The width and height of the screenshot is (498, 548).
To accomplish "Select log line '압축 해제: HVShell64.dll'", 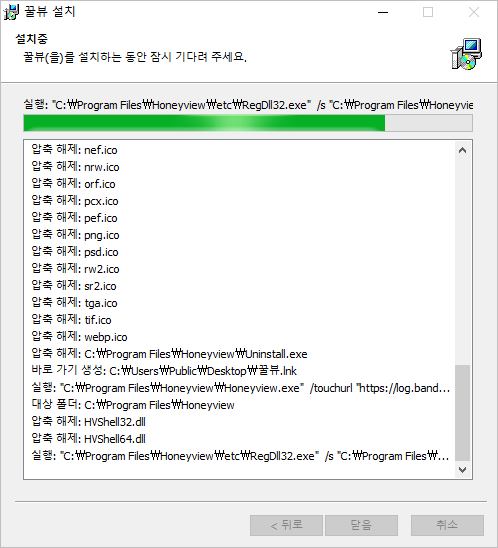I will tap(88, 439).
